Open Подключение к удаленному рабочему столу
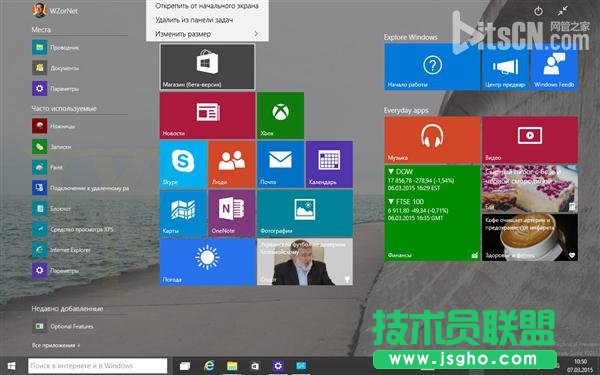600x375 pixels. click(80, 188)
